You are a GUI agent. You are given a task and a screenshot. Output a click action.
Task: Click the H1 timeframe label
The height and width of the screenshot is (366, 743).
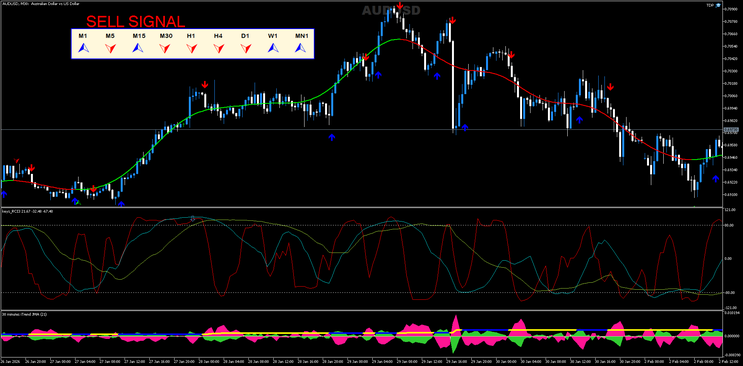[x=191, y=36]
